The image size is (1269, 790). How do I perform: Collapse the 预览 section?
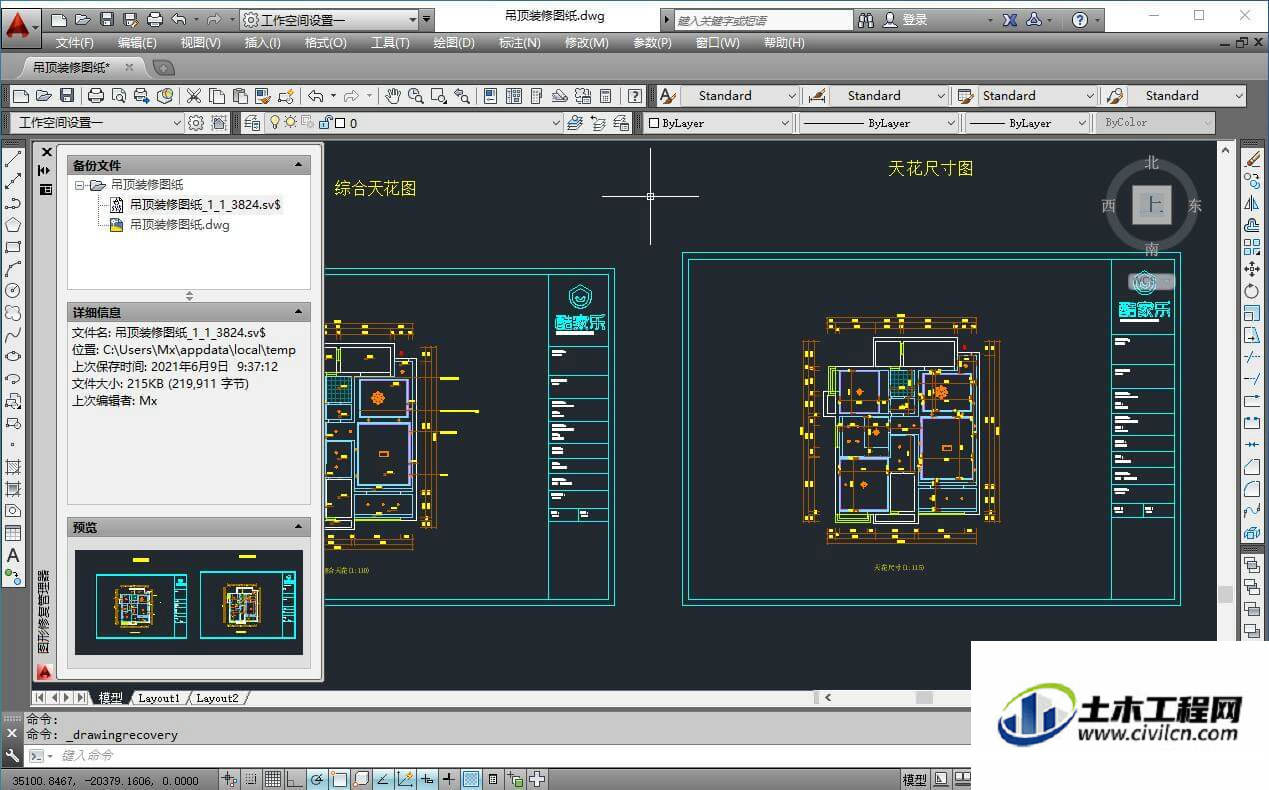[x=298, y=527]
